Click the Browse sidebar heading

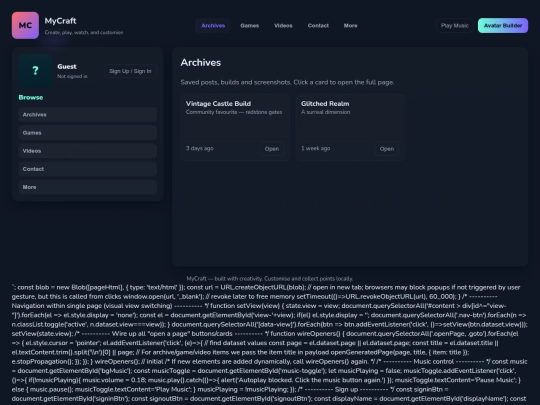(31, 97)
